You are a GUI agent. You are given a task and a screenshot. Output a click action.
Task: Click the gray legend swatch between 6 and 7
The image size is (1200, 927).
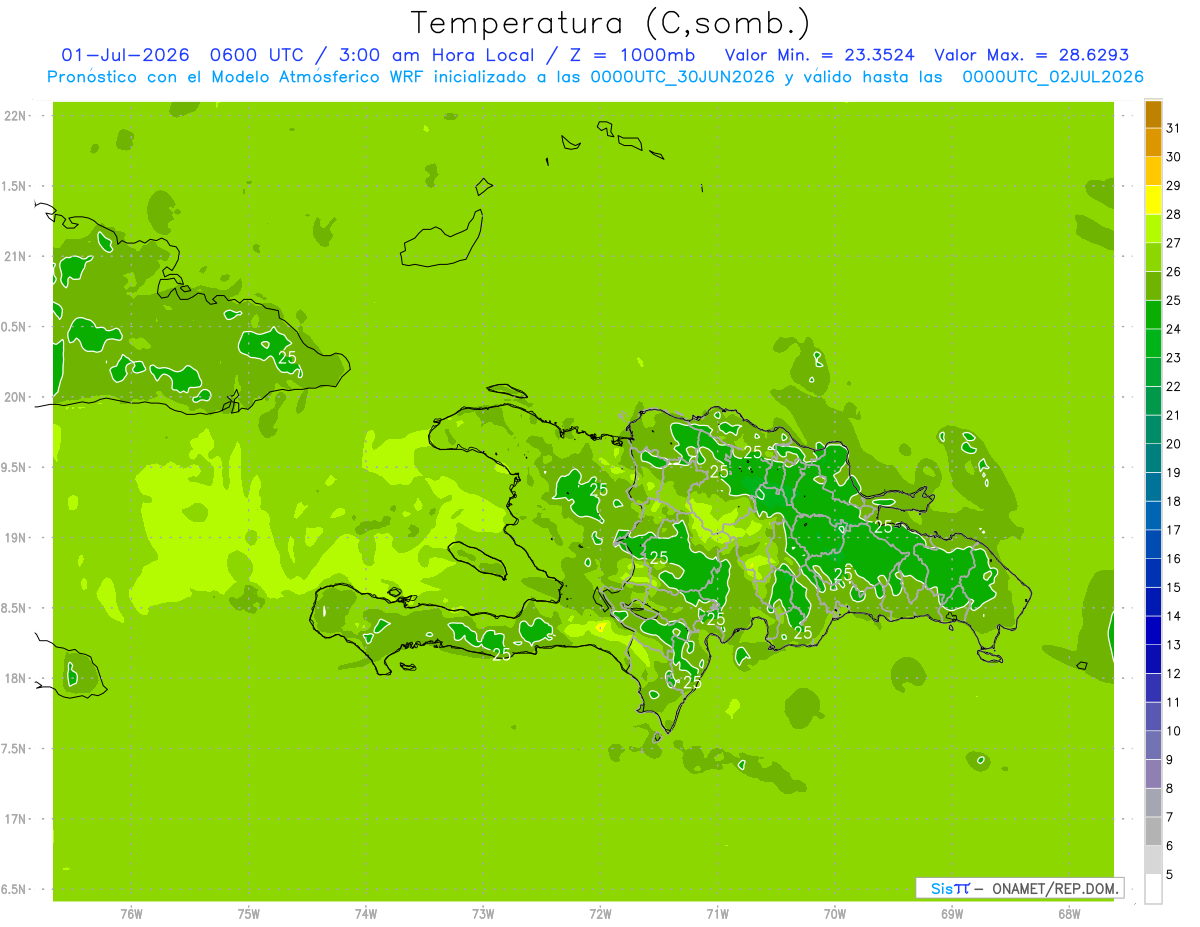pyautogui.click(x=1153, y=832)
